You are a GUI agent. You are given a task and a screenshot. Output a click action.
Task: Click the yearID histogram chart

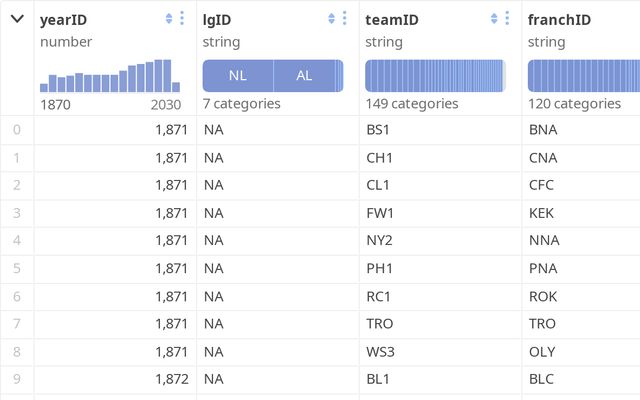(110, 76)
